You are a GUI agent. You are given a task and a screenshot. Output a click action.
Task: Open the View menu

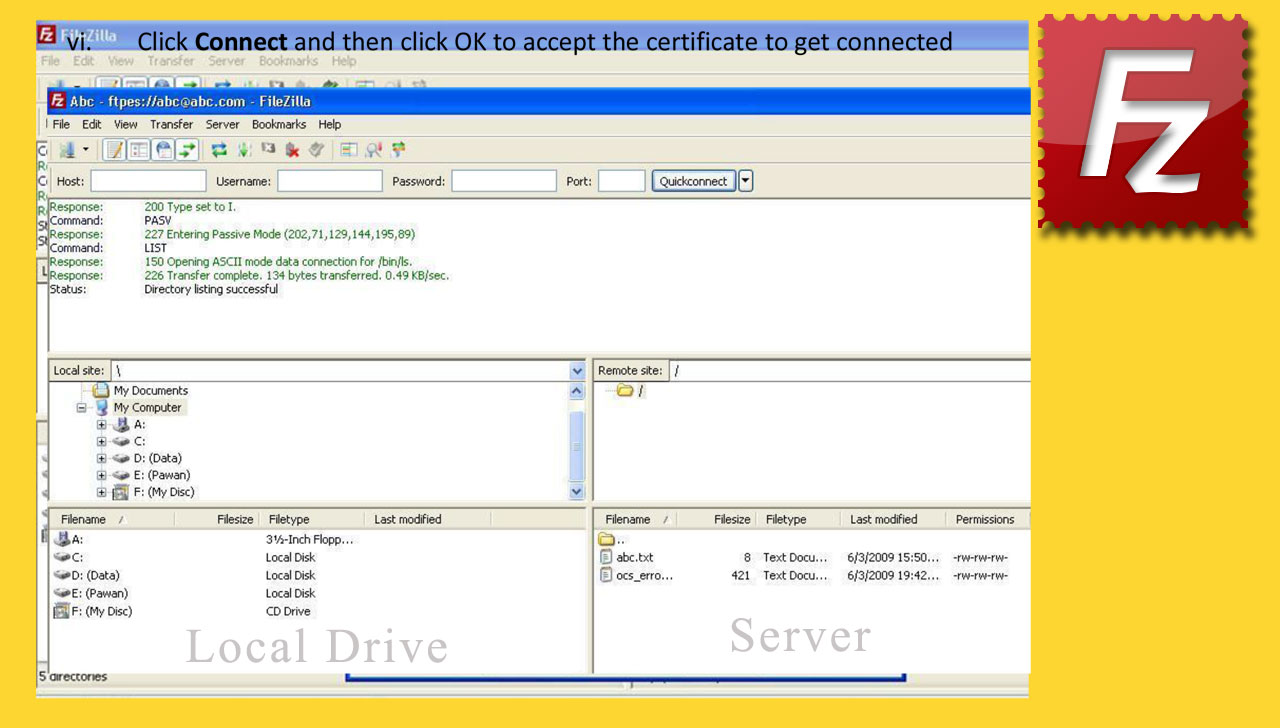pos(126,125)
